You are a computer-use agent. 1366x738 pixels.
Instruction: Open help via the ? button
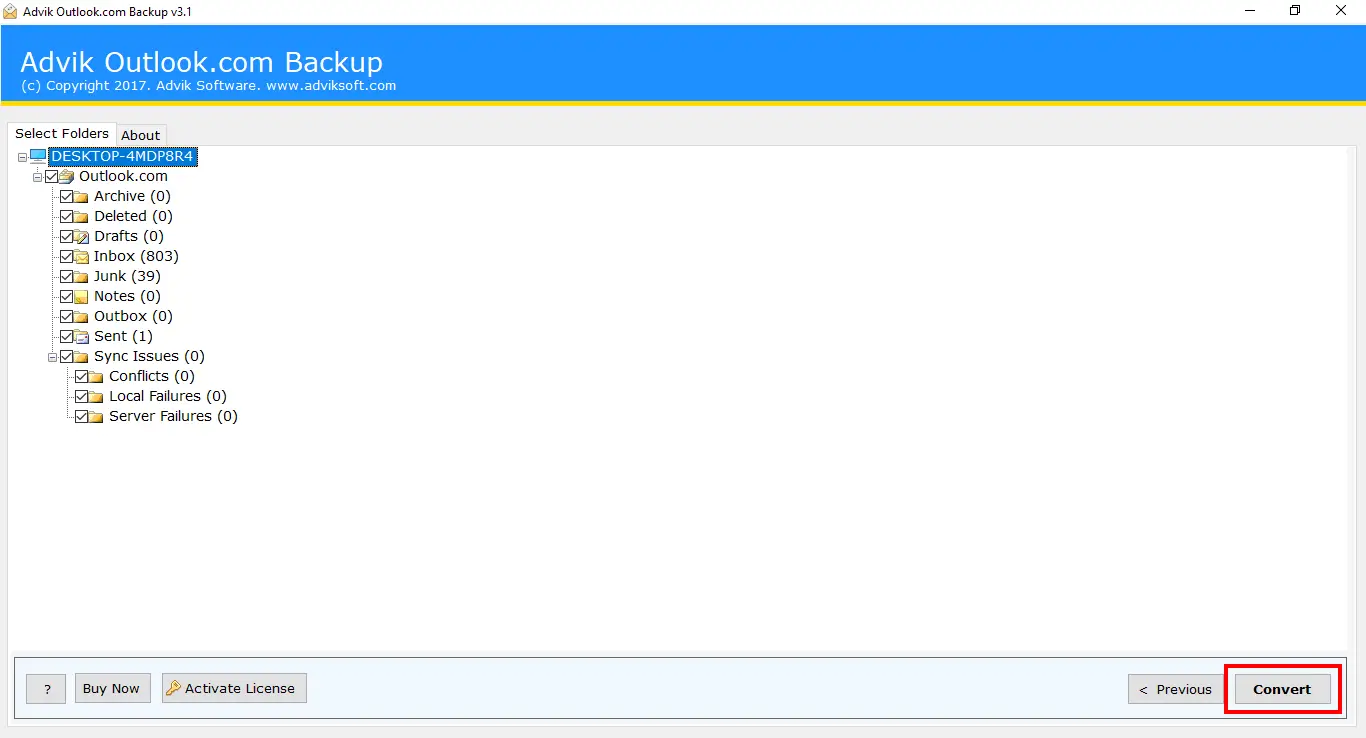[x=45, y=688]
